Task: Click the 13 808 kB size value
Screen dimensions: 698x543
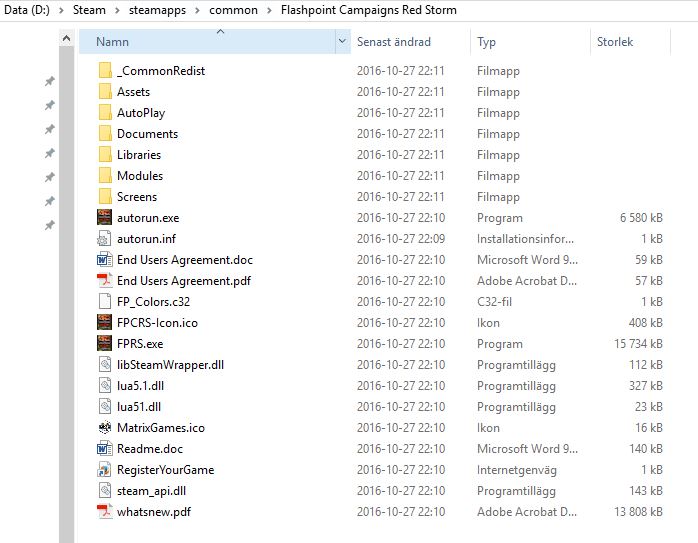Action: click(638, 512)
